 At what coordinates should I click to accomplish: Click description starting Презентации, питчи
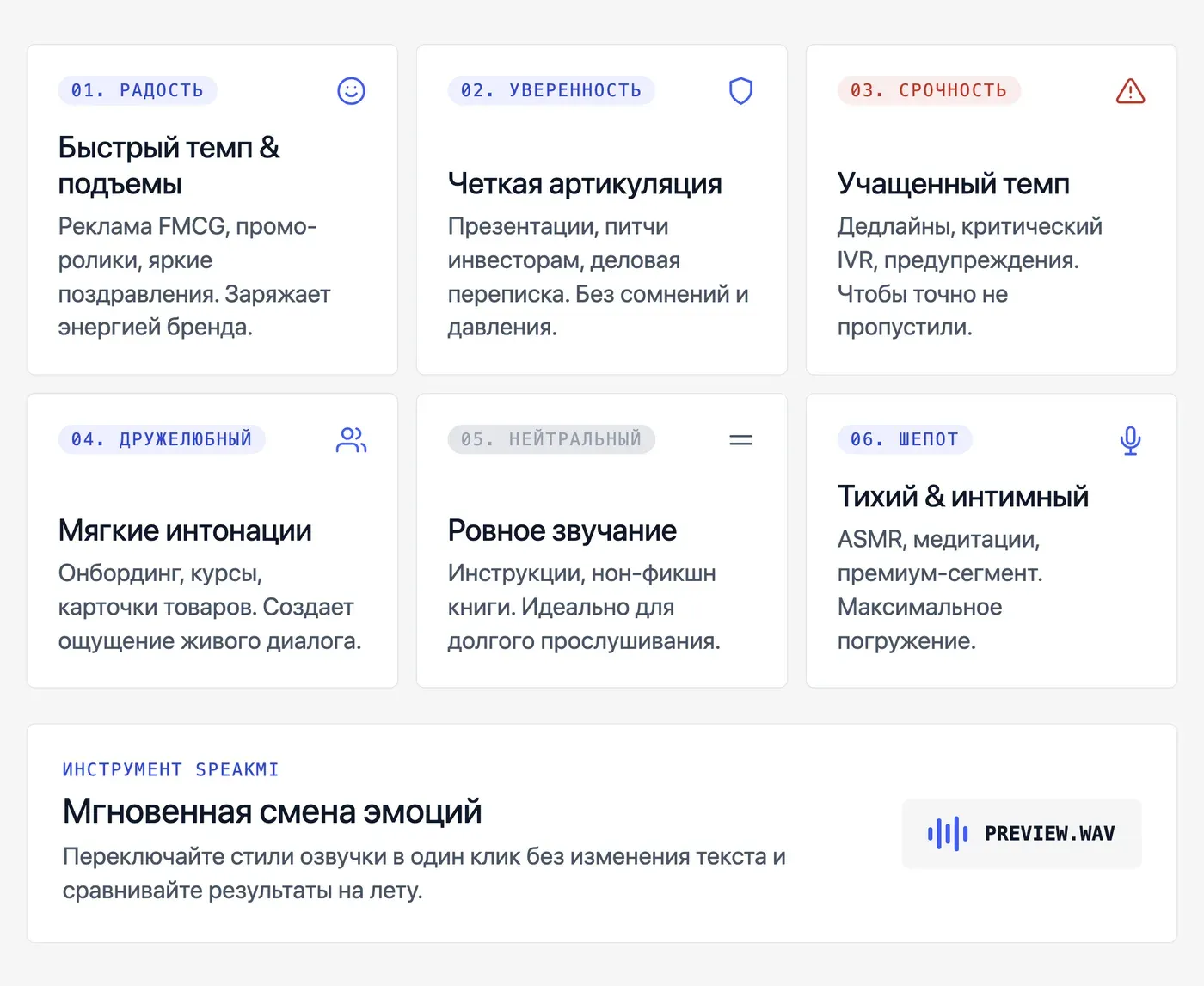click(599, 277)
